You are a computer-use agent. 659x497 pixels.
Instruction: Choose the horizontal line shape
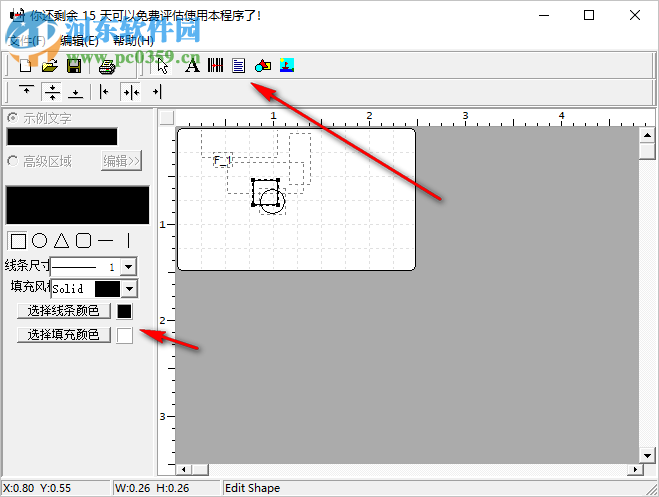(105, 241)
